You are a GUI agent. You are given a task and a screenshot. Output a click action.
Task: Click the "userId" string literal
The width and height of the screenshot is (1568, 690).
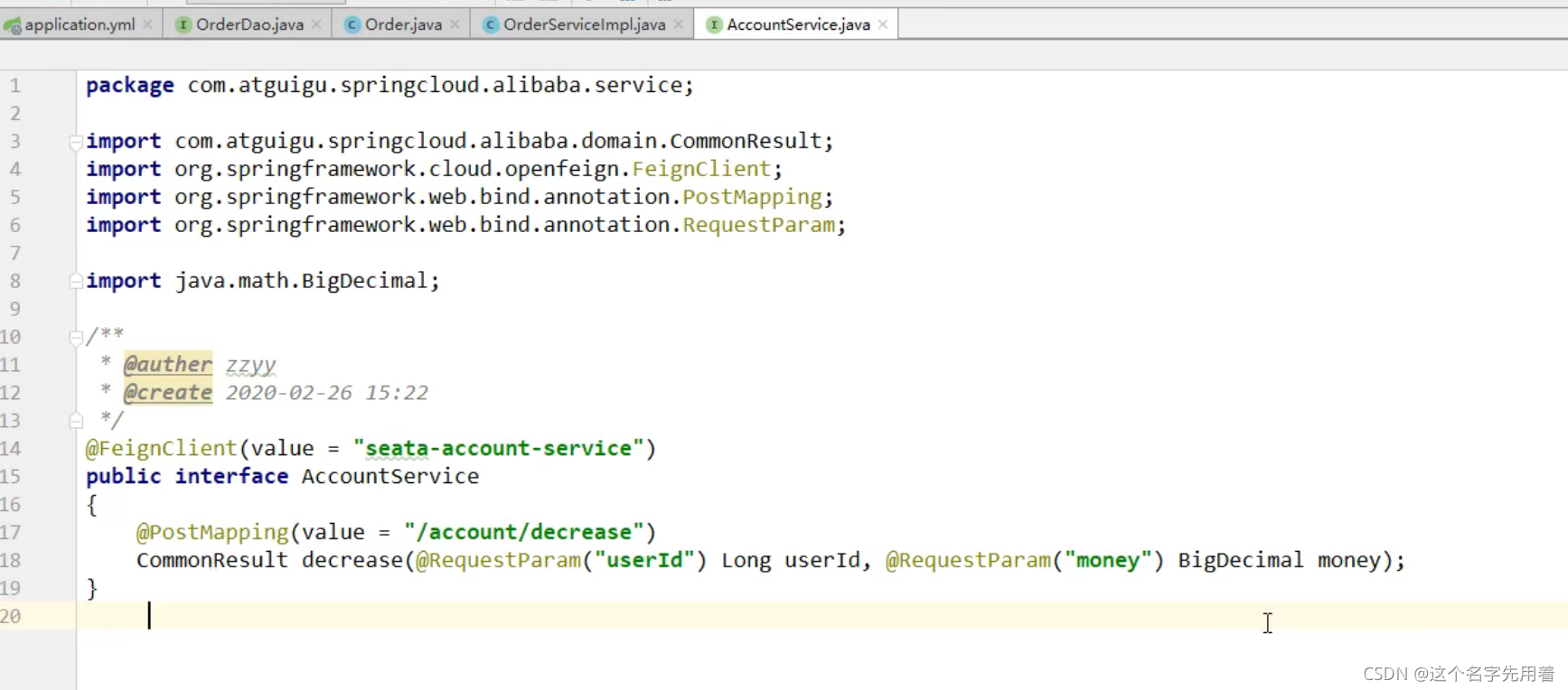644,560
